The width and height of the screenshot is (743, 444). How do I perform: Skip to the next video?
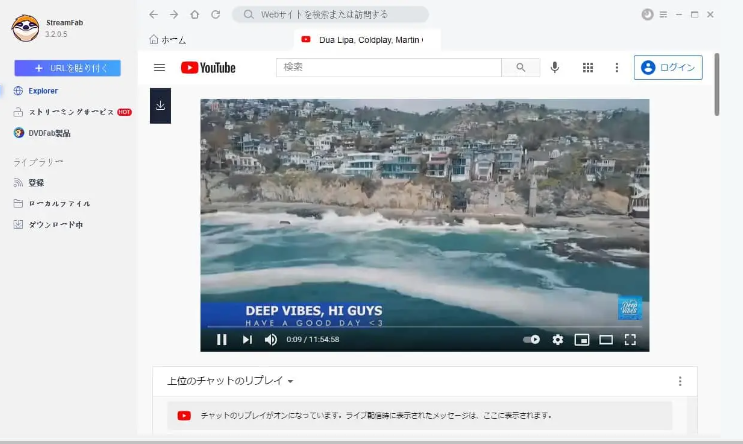click(247, 340)
